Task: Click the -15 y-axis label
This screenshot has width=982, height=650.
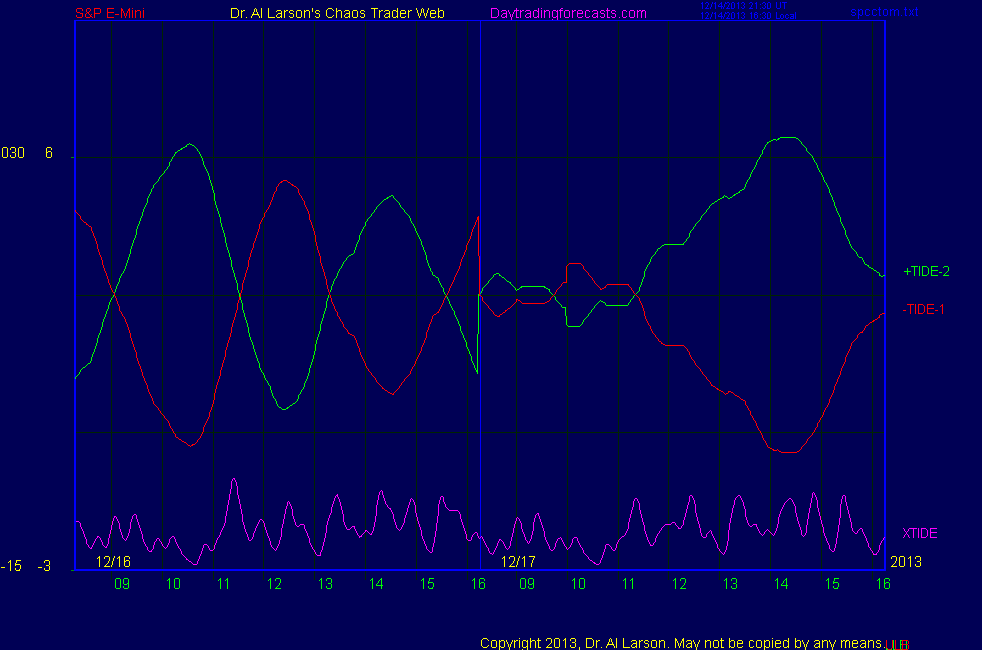Action: click(12, 566)
